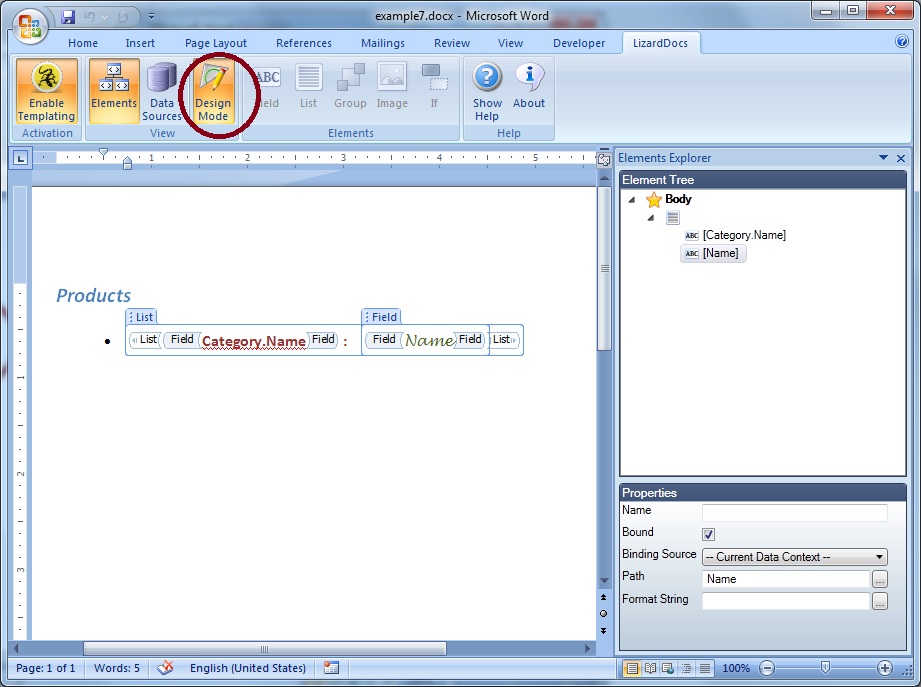
Task: Click the zoom out minus button
Action: pos(767,668)
